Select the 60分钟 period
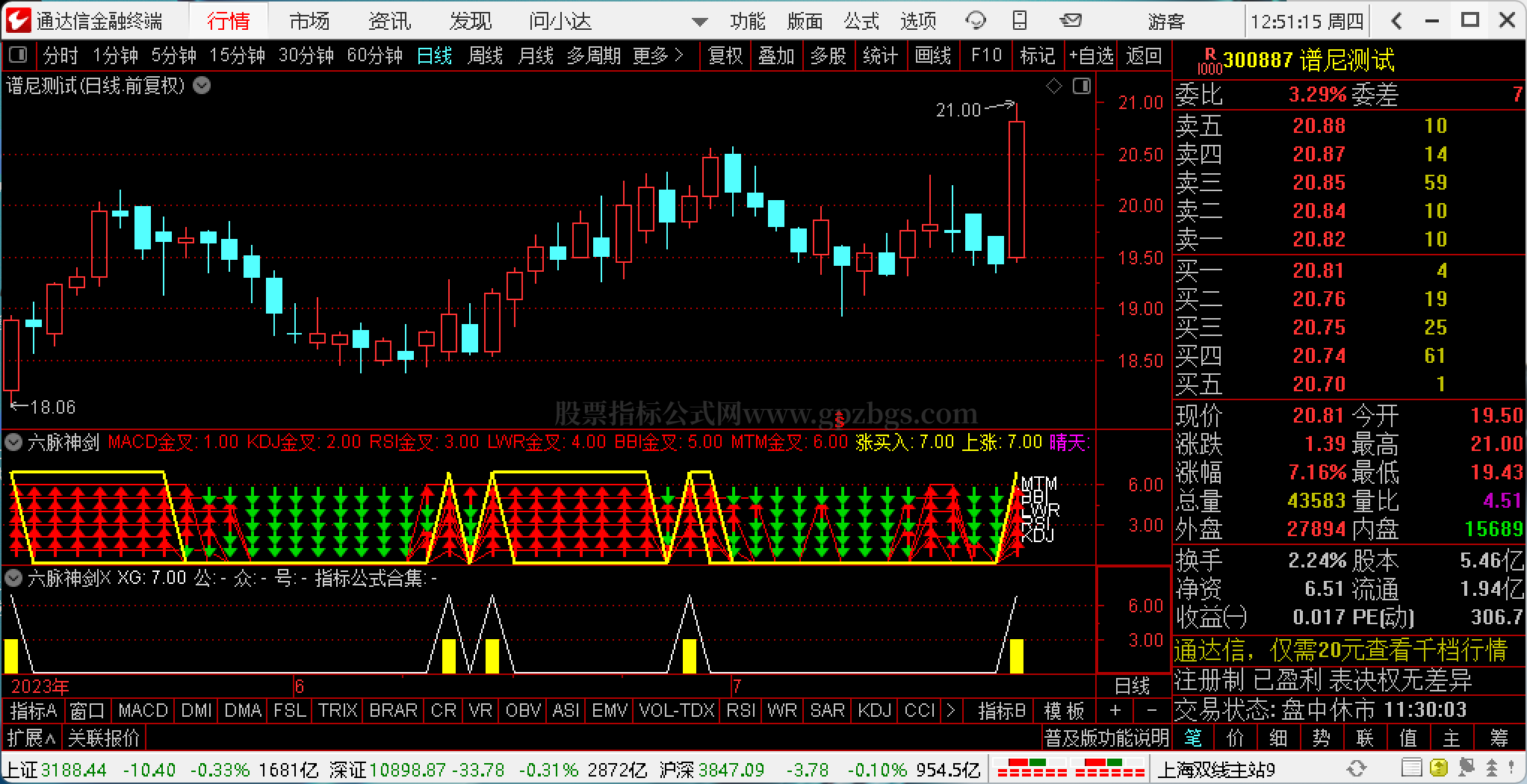The image size is (1527, 784). tap(375, 55)
